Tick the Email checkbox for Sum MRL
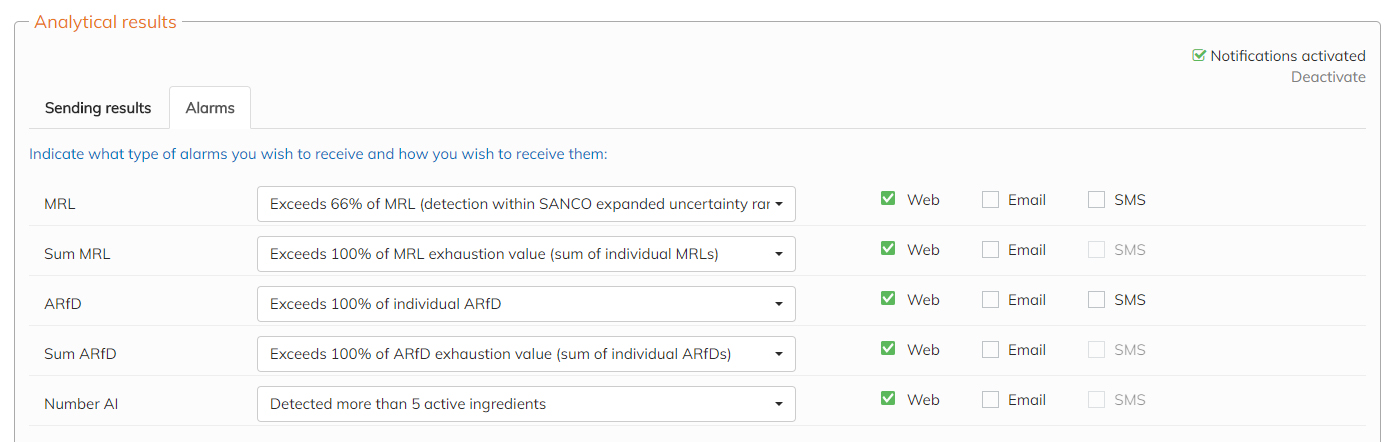1394x442 pixels. 990,250
